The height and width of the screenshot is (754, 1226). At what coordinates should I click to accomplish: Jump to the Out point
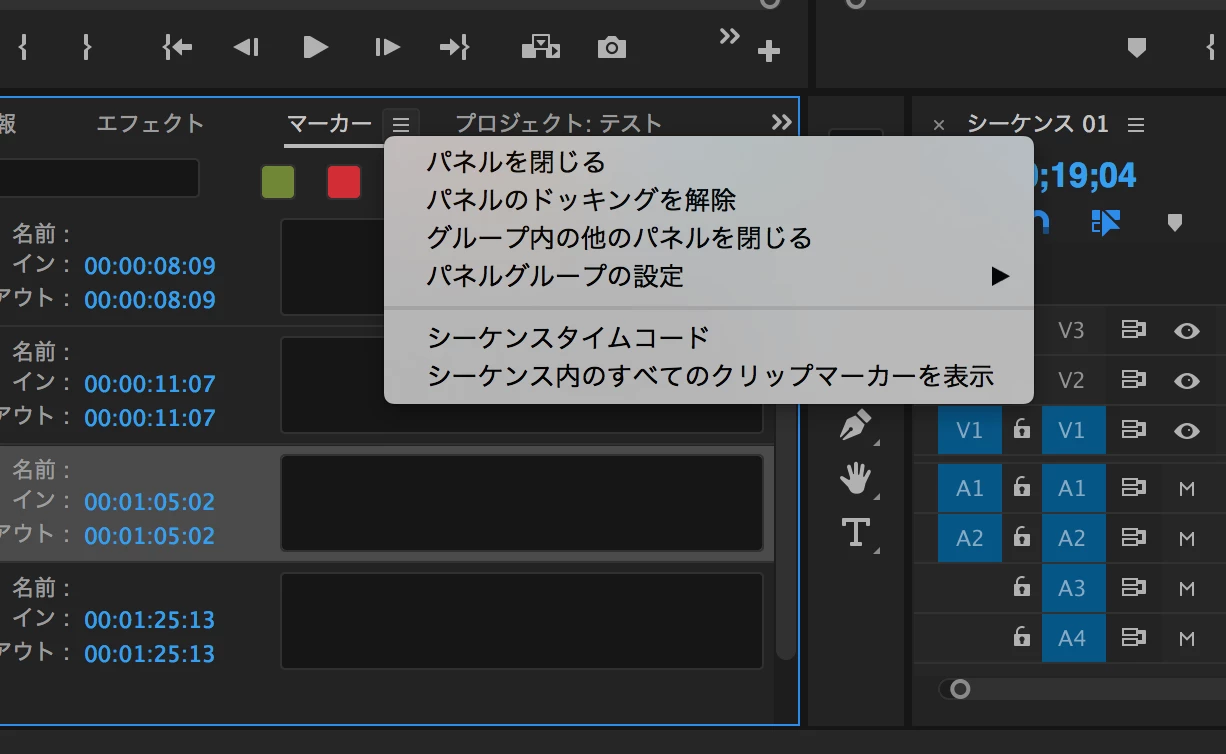point(455,47)
